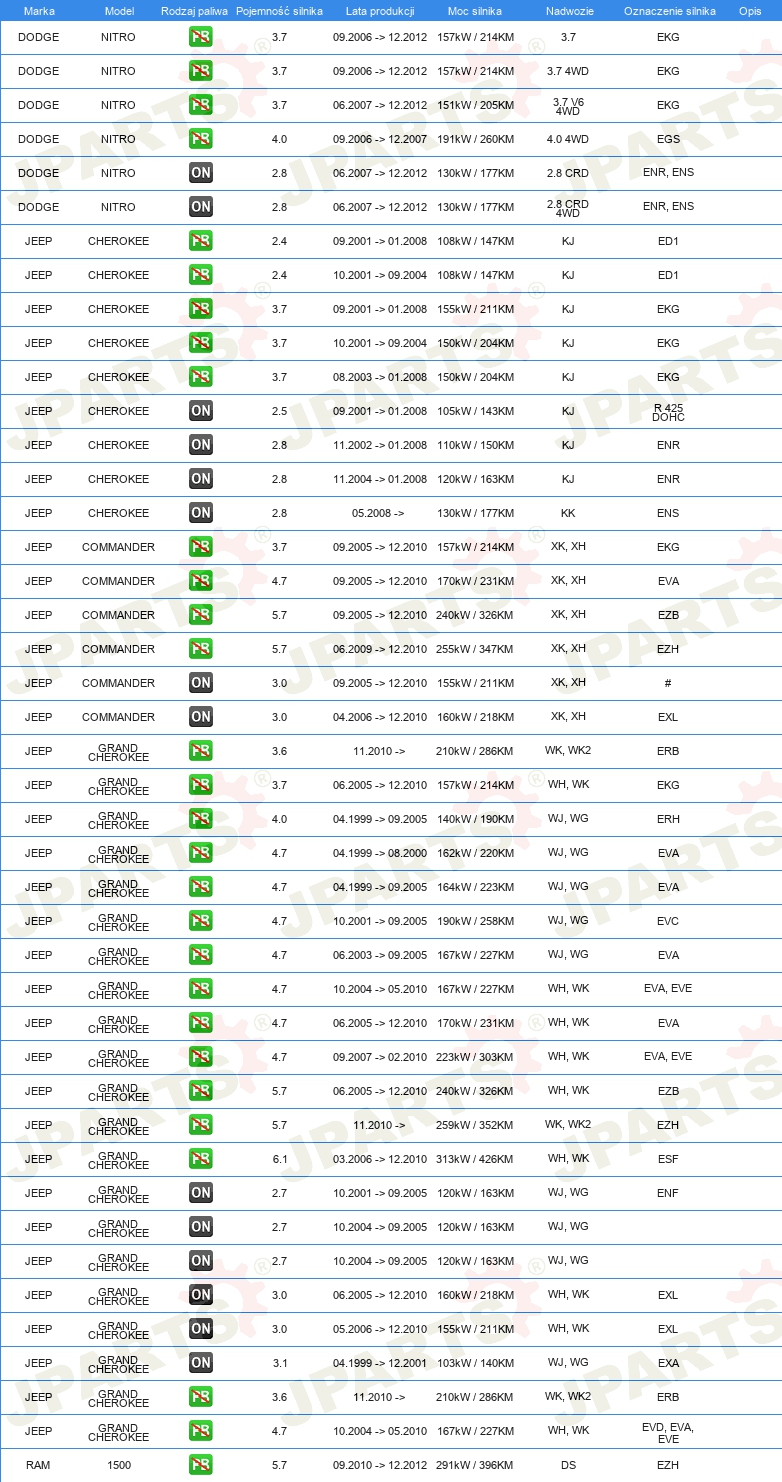Viewport: 782px width, 1482px height.
Task: Click the R 425 DOHC engine cell
Action: pyautogui.click(x=668, y=412)
